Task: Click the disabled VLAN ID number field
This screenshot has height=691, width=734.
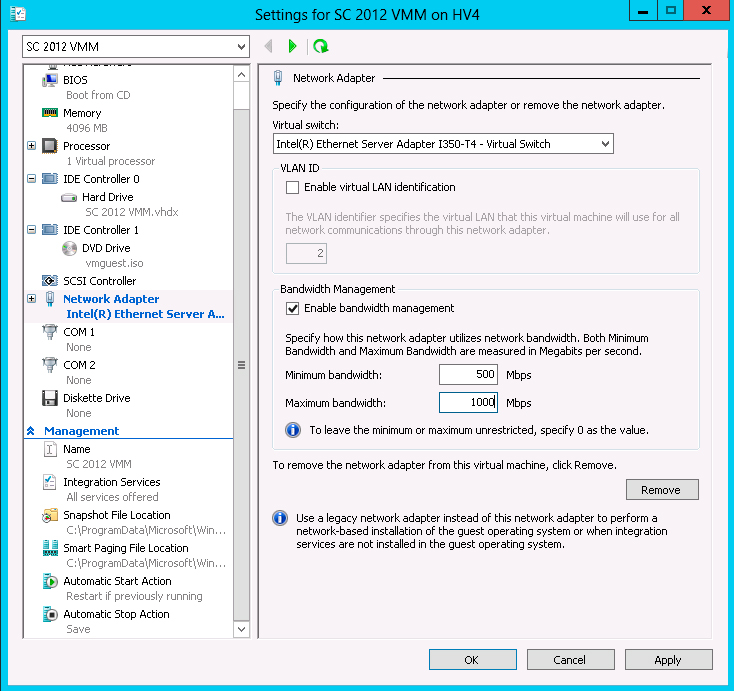Action: (306, 253)
